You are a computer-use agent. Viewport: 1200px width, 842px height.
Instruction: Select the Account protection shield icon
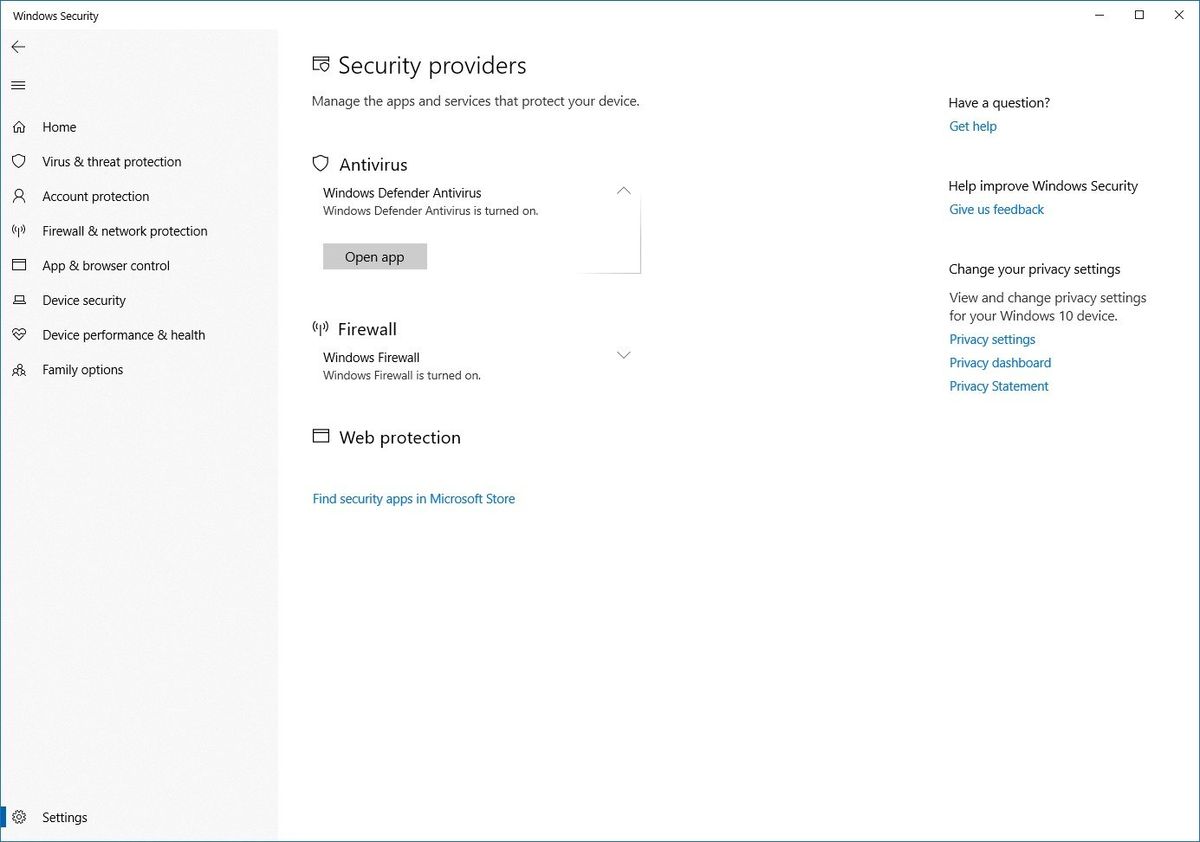point(19,196)
